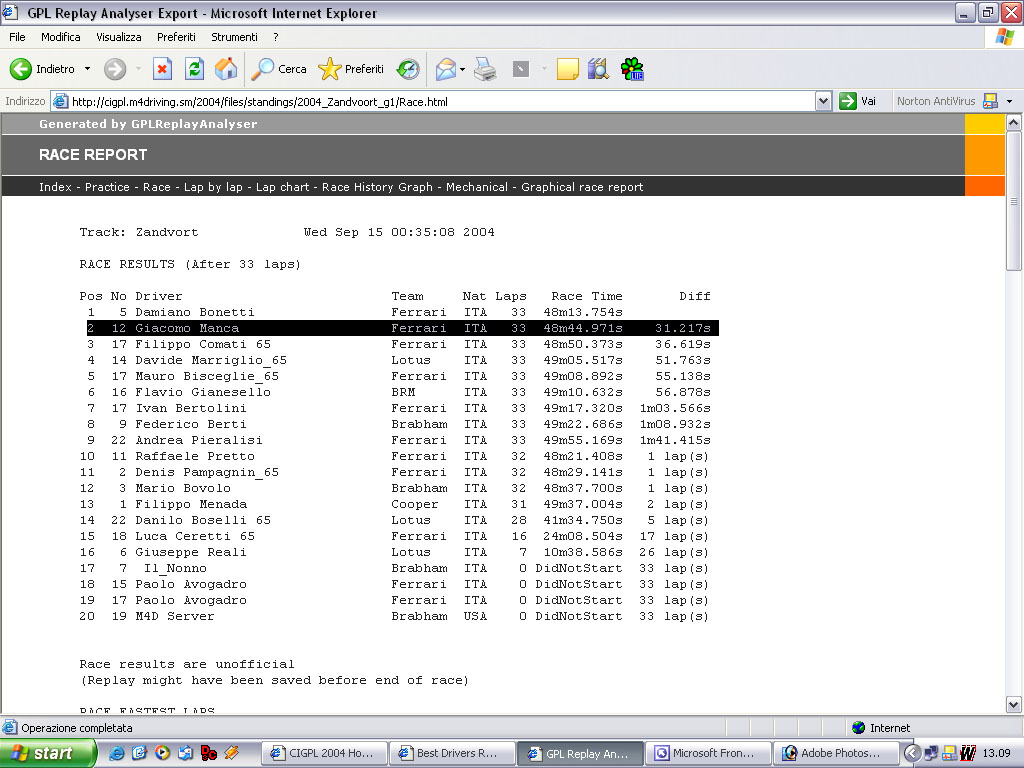Viewport: 1024px width, 768px height.
Task: Open the Modifica menu
Action: coord(61,37)
